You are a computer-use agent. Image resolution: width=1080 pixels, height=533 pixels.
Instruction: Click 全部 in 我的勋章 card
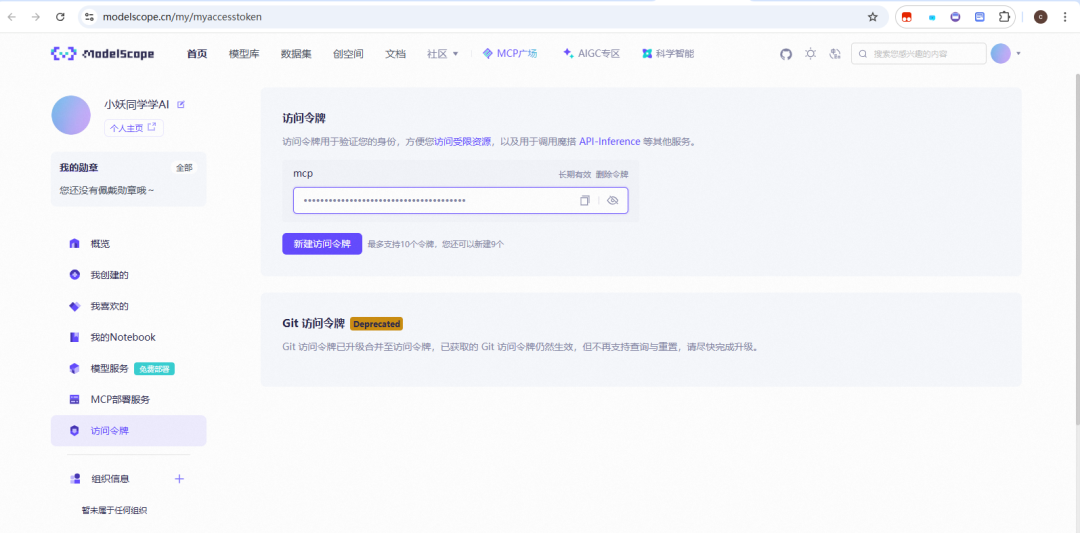tap(184, 167)
